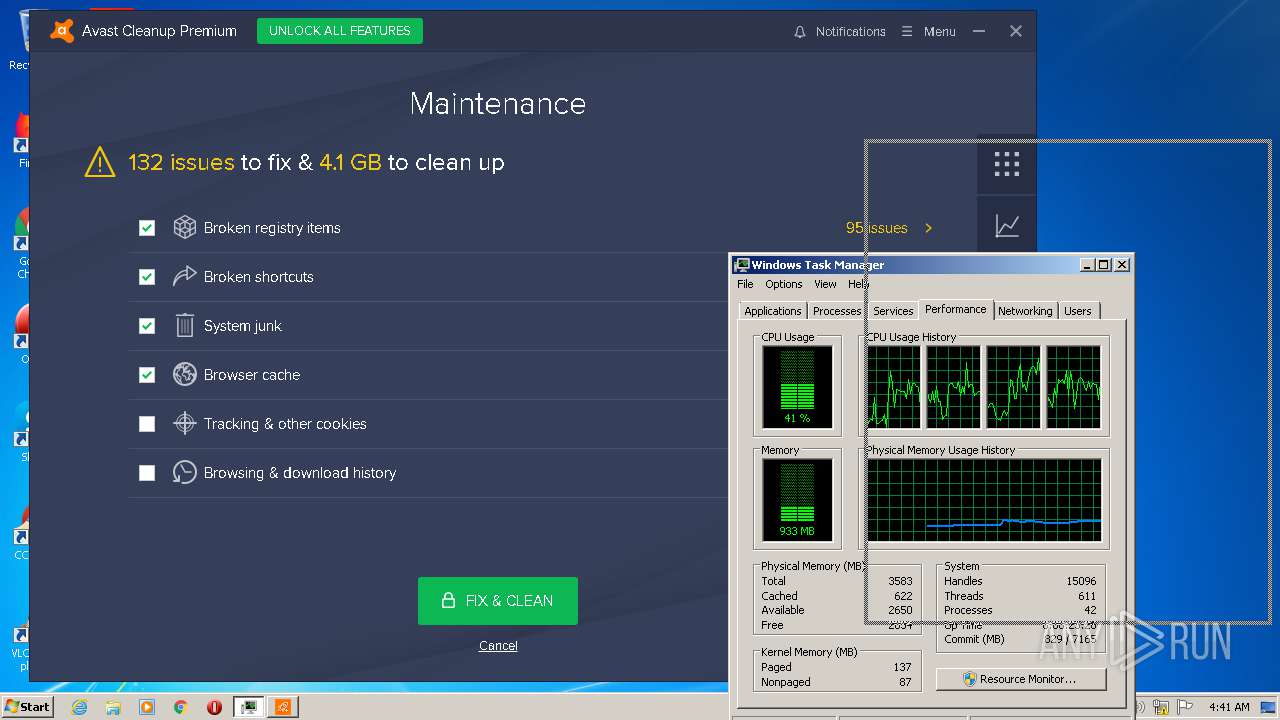Click the FIX & CLEAN button
The image size is (1280, 720).
point(498,601)
